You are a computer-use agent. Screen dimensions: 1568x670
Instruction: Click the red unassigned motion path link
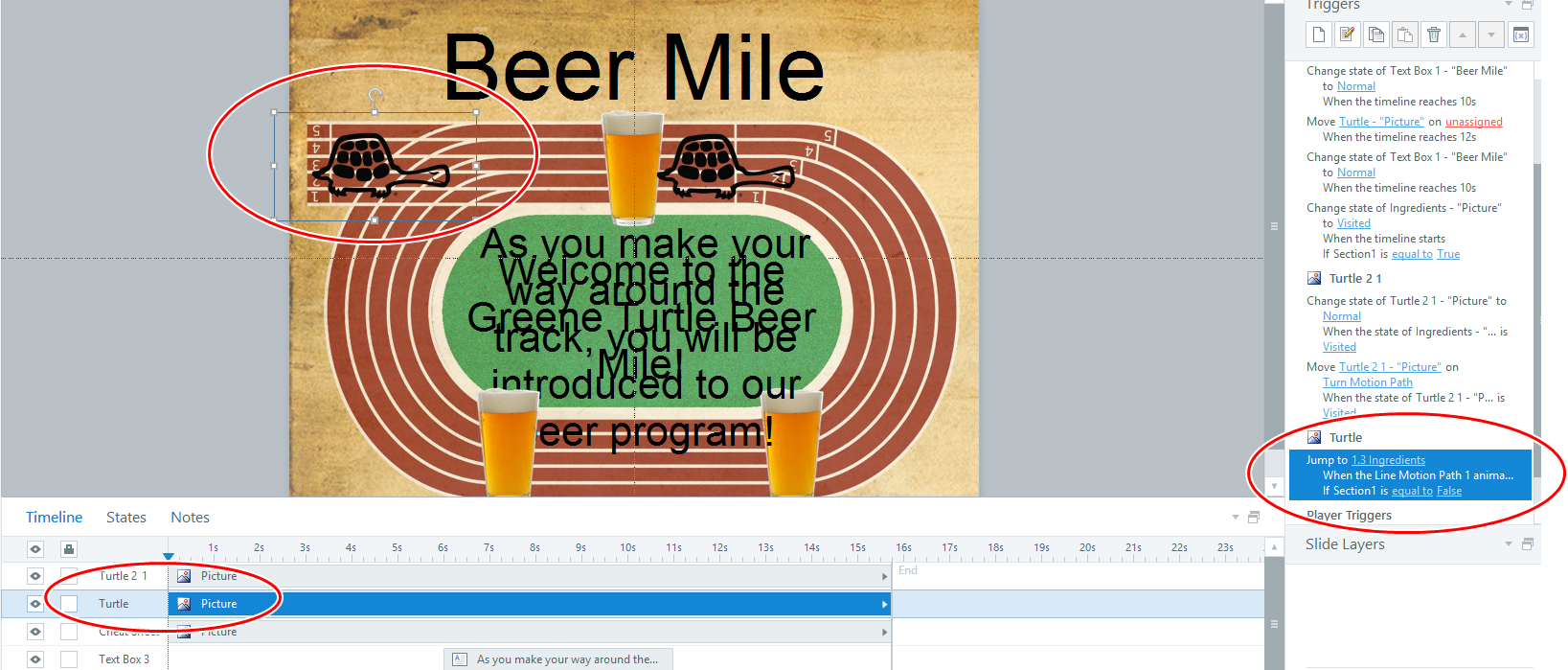[x=1473, y=122]
